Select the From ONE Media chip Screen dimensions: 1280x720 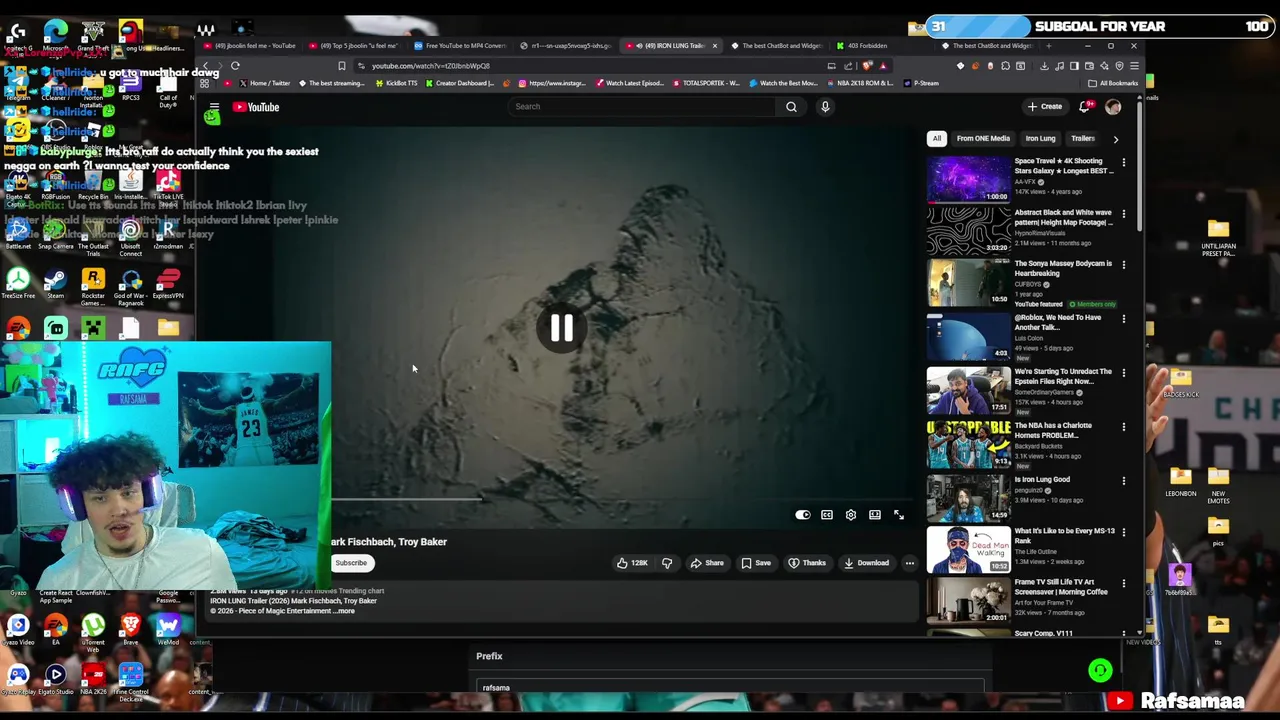[983, 139]
